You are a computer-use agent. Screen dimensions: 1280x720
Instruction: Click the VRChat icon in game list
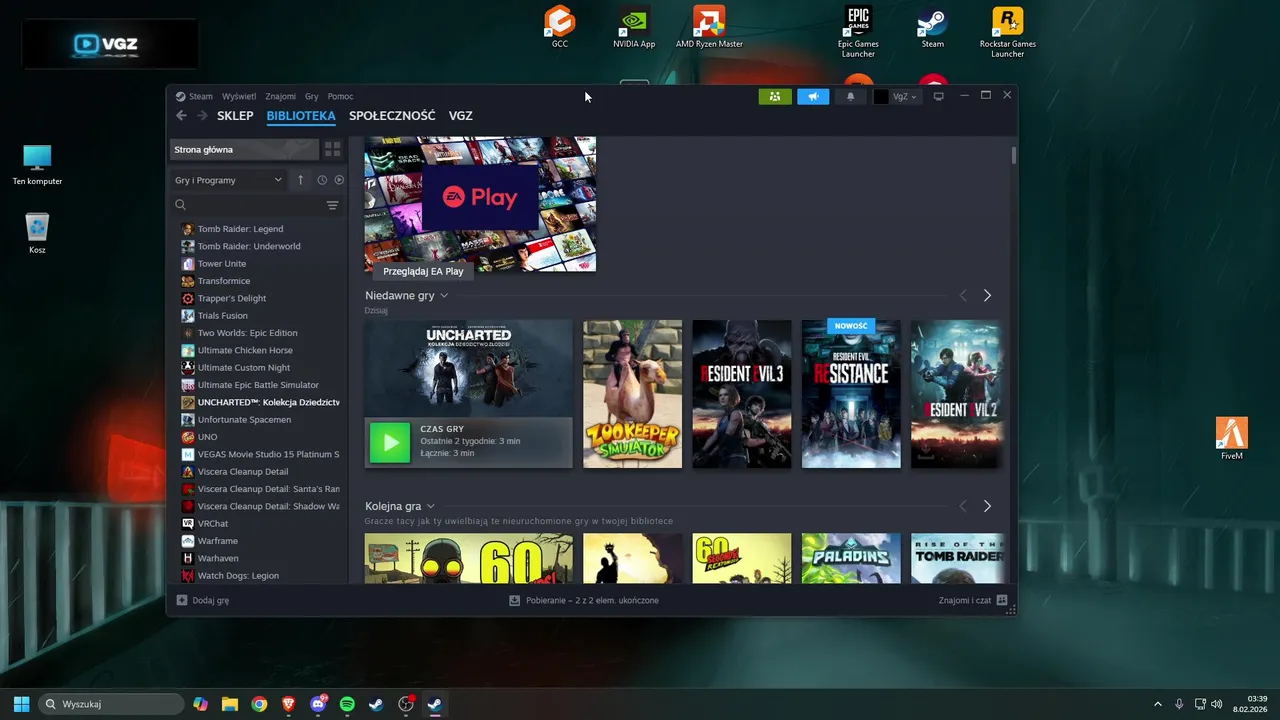pyautogui.click(x=188, y=524)
